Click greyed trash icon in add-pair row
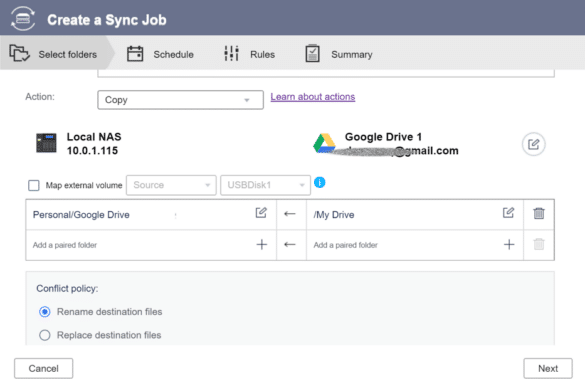This screenshot has height=390, width=585. tap(539, 244)
